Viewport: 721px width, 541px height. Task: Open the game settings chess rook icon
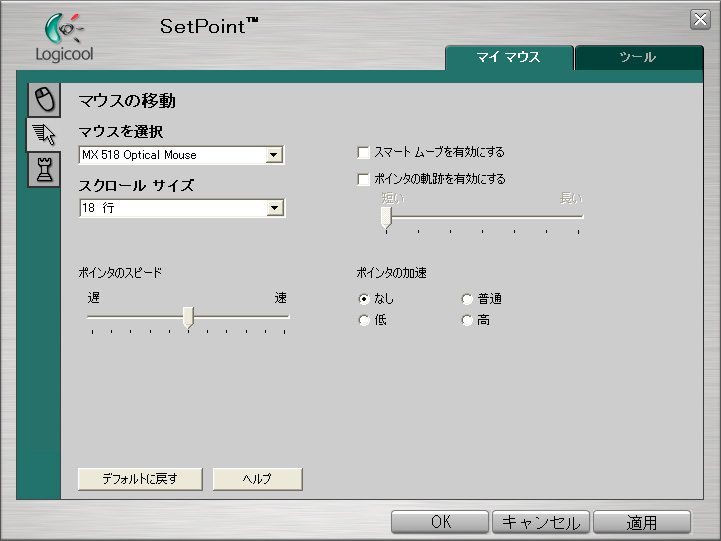point(45,170)
